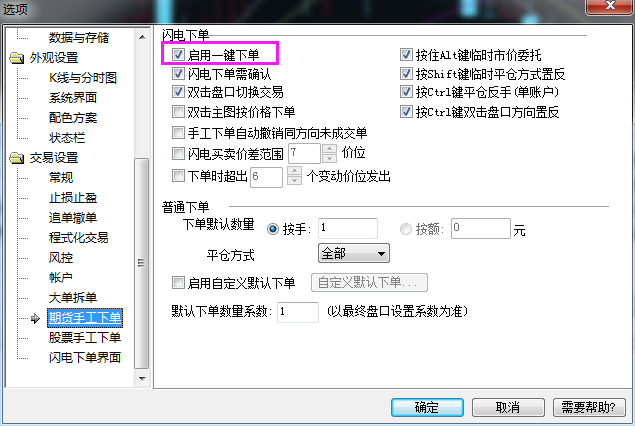This screenshot has height=426, width=635.
Task: Click scrollbar up arrow in tree panel
Action: point(142,37)
